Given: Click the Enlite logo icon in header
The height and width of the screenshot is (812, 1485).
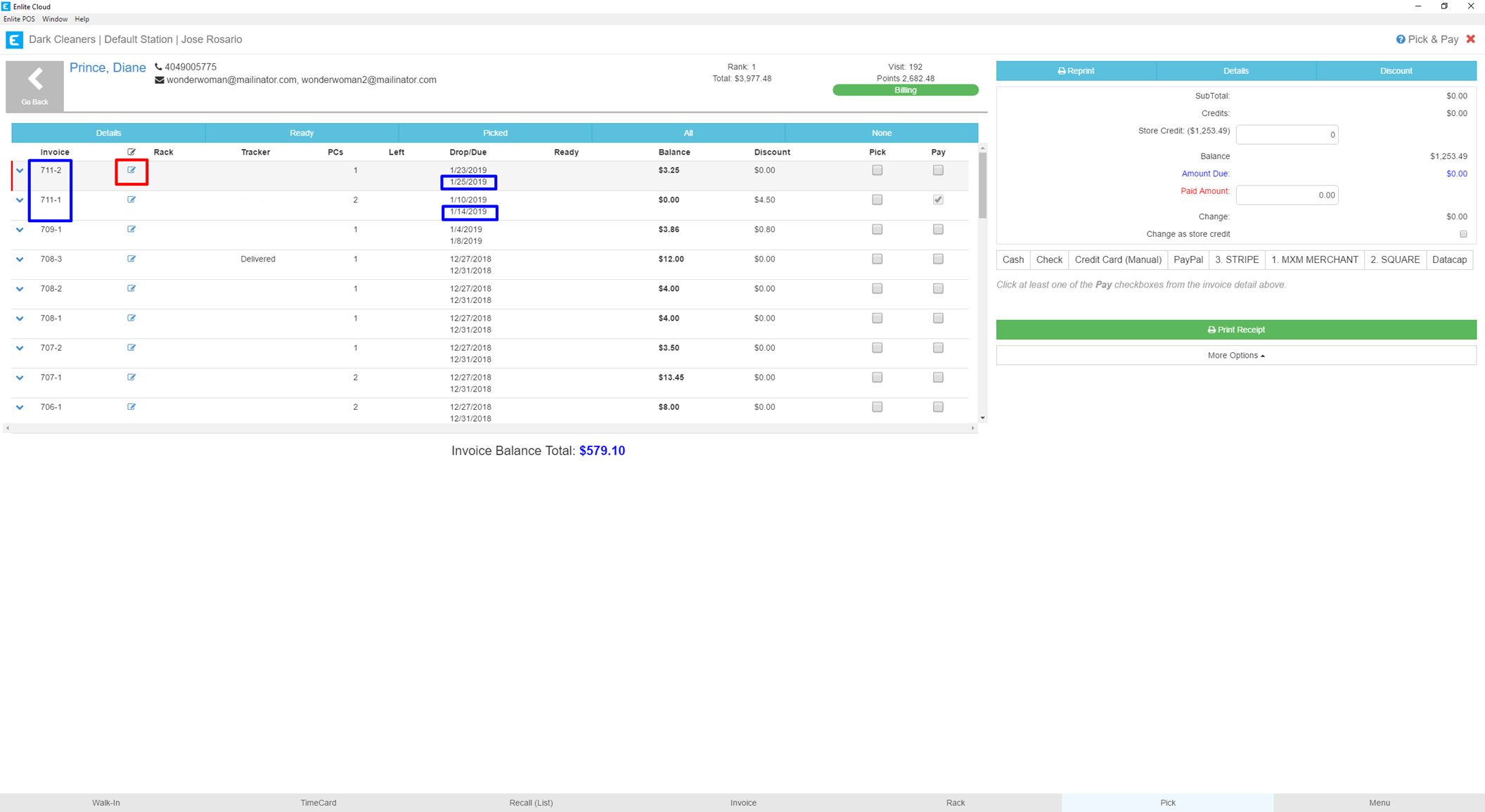Looking at the screenshot, I should (x=14, y=40).
